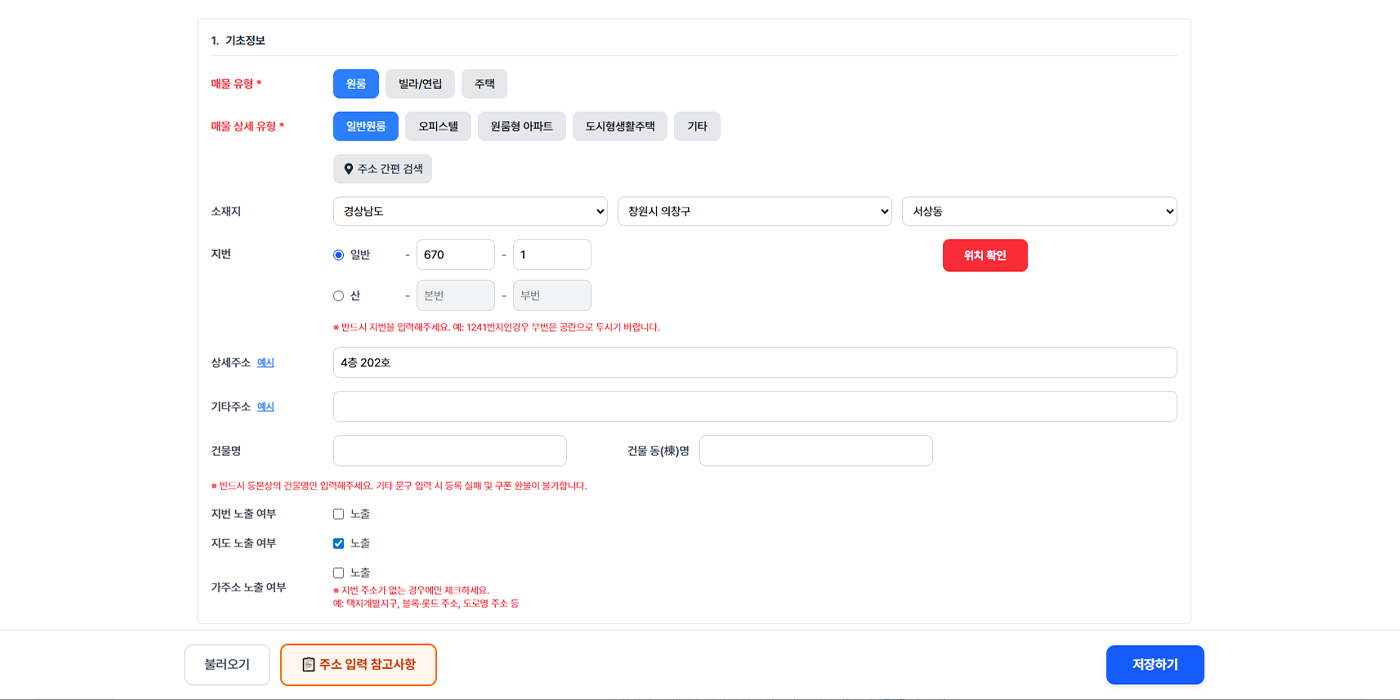Uncheck 지도 노출 여부 checkbox
Viewport: 1400px width, 700px height.
[338, 543]
